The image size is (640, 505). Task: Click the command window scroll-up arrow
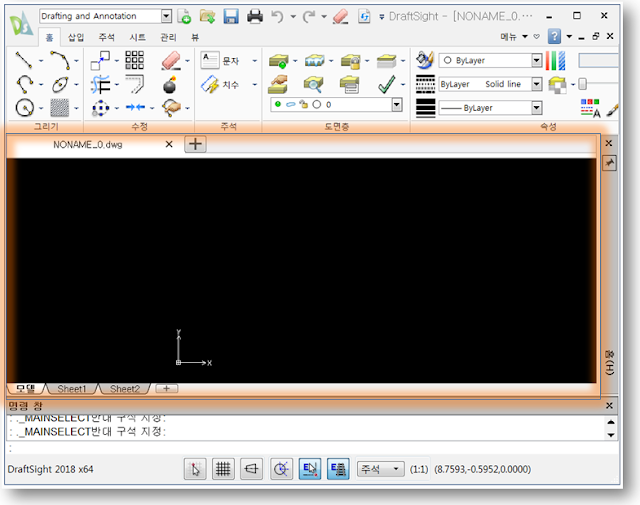(x=611, y=422)
